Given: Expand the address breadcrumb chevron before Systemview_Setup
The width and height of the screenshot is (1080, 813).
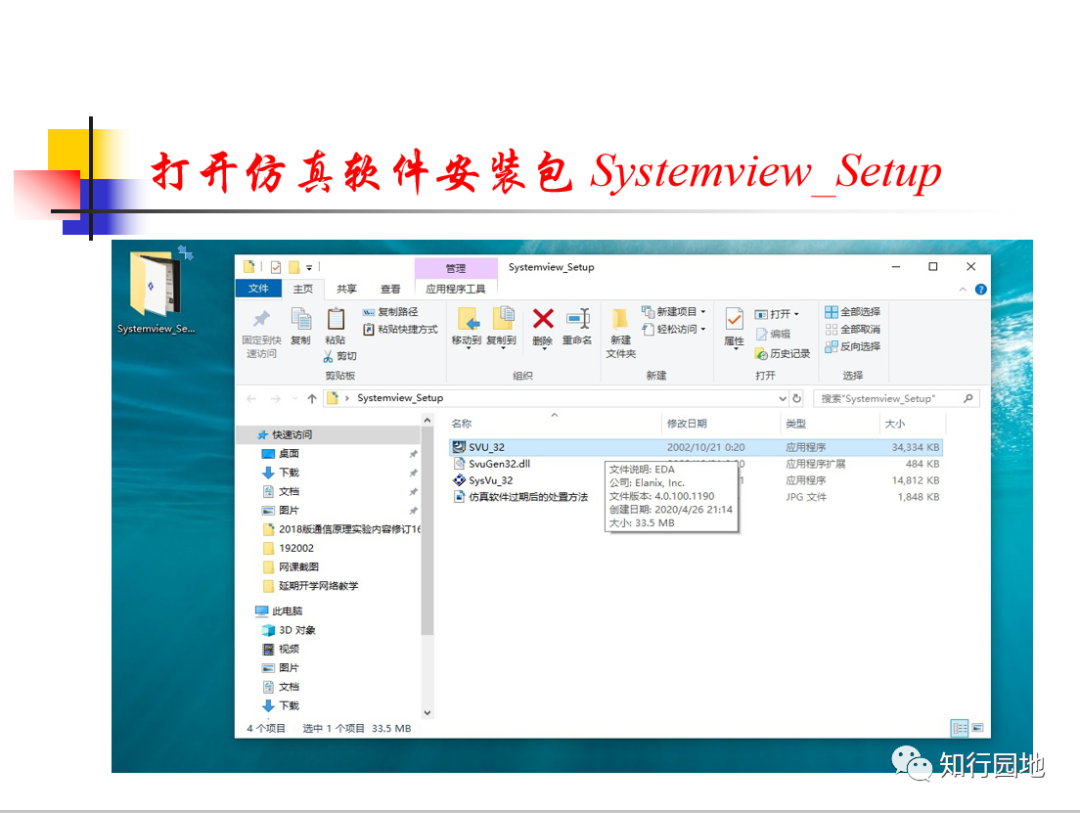Looking at the screenshot, I should [x=346, y=398].
